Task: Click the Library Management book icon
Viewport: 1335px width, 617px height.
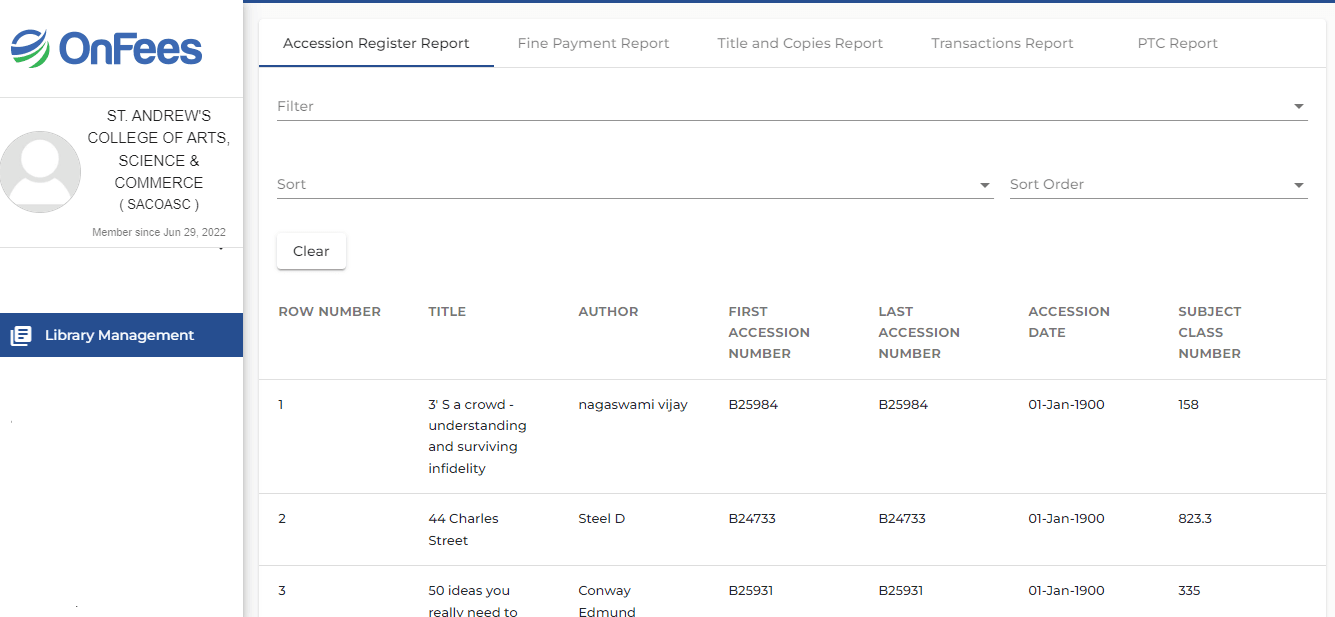Action: [x=21, y=336]
